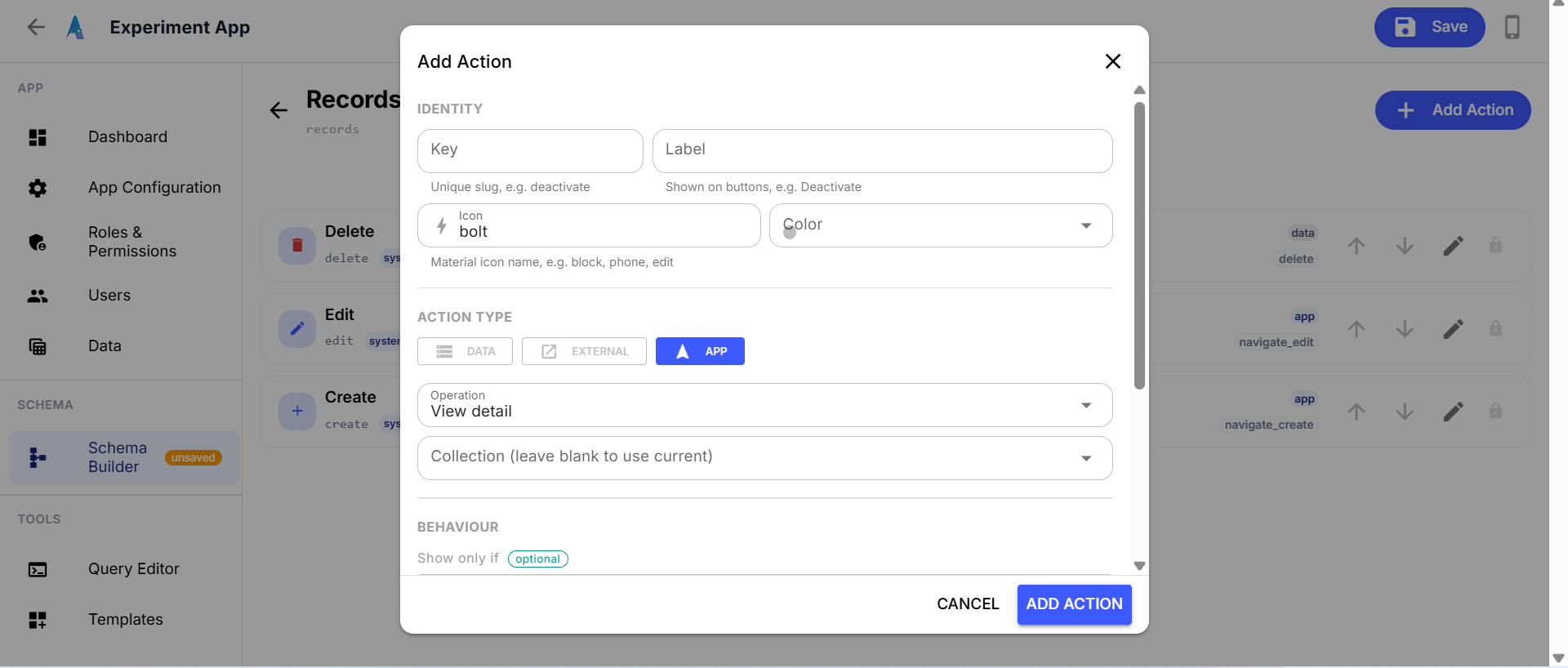1568x668 pixels.
Task: Click the Icon name field containing bolt
Action: point(589,225)
